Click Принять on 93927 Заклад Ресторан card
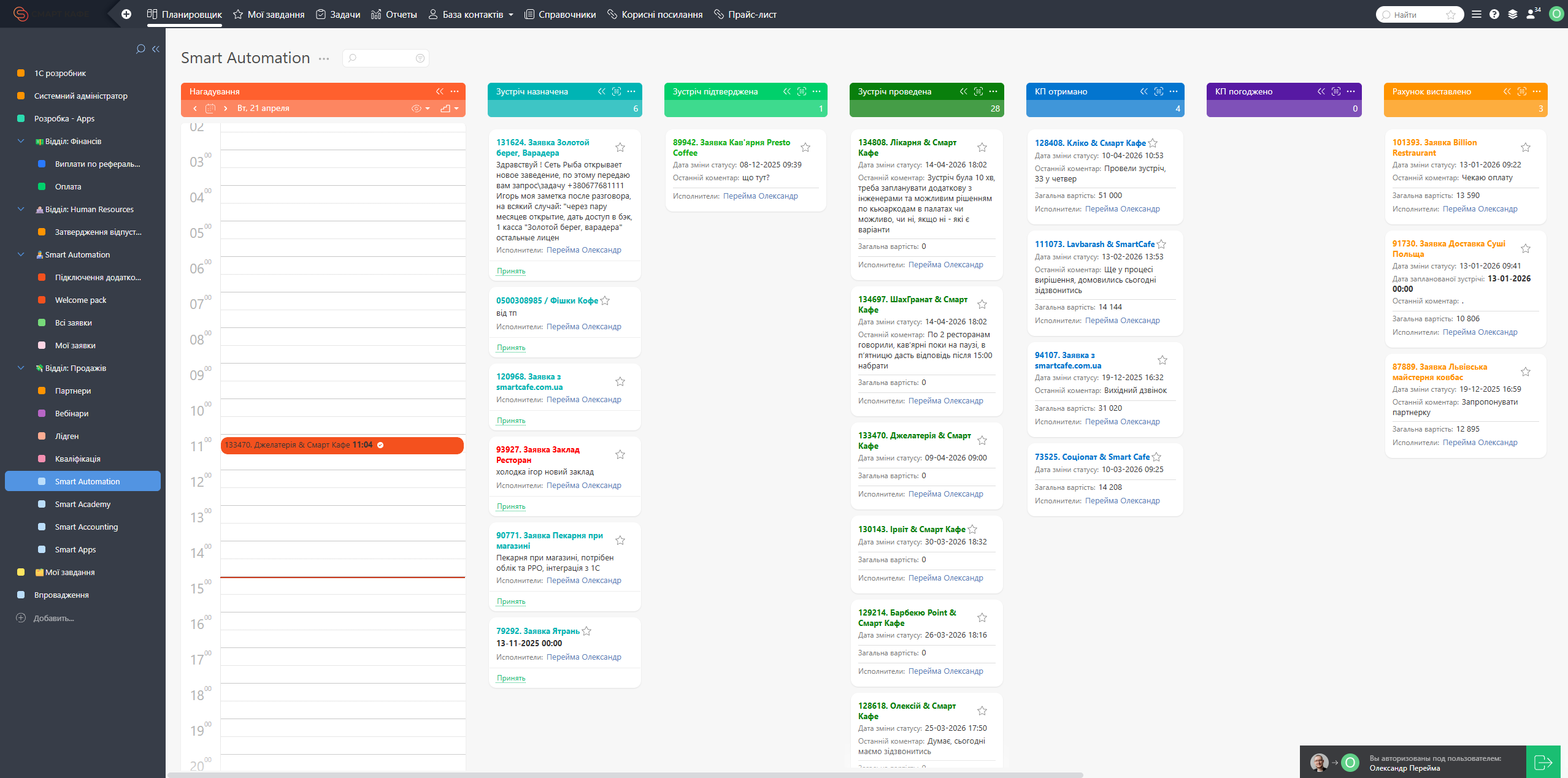The height and width of the screenshot is (778, 1568). coord(511,506)
